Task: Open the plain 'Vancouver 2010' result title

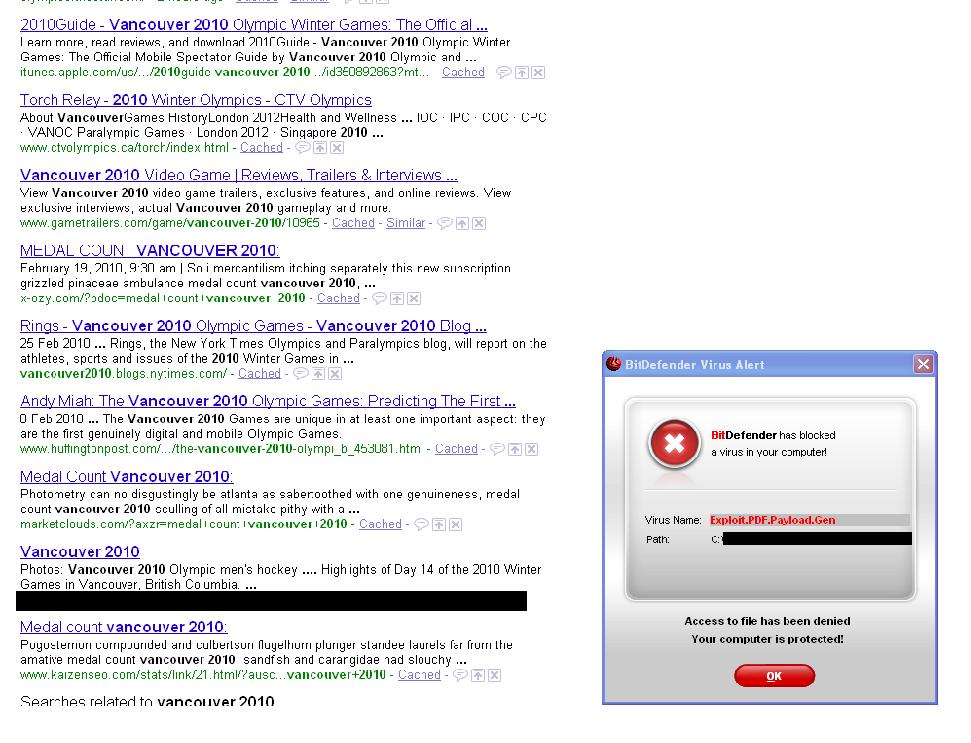Action: (80, 552)
